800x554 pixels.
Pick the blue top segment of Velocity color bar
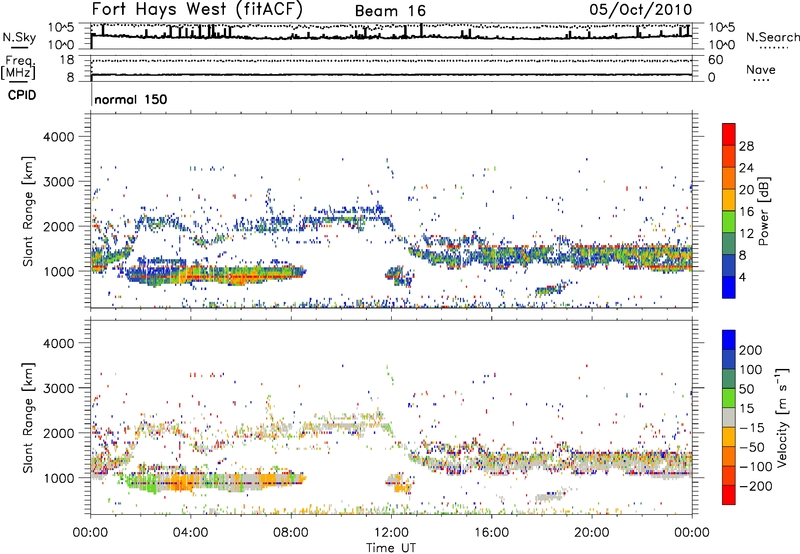click(x=729, y=340)
